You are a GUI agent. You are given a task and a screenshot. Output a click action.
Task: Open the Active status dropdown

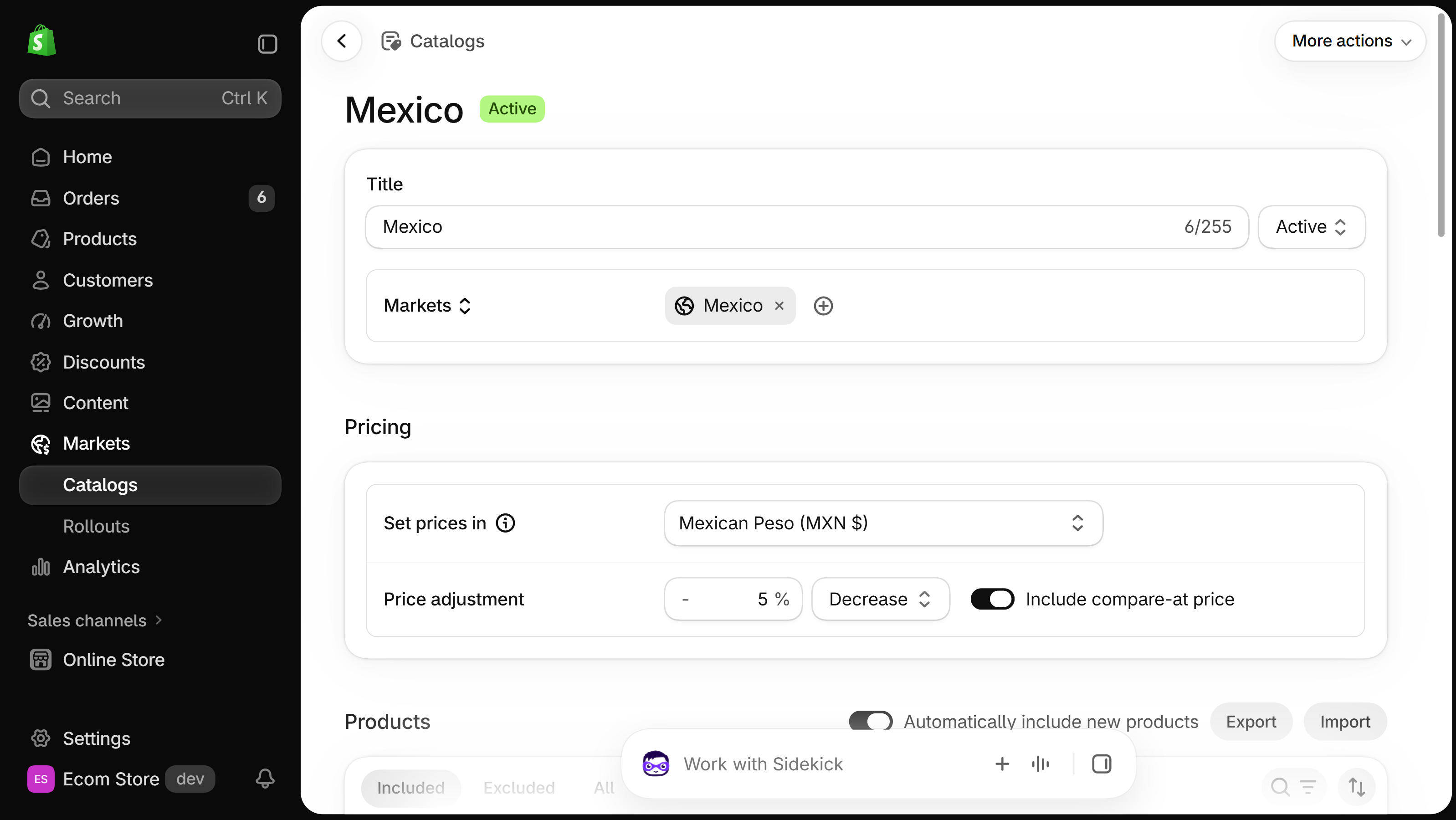1311,226
